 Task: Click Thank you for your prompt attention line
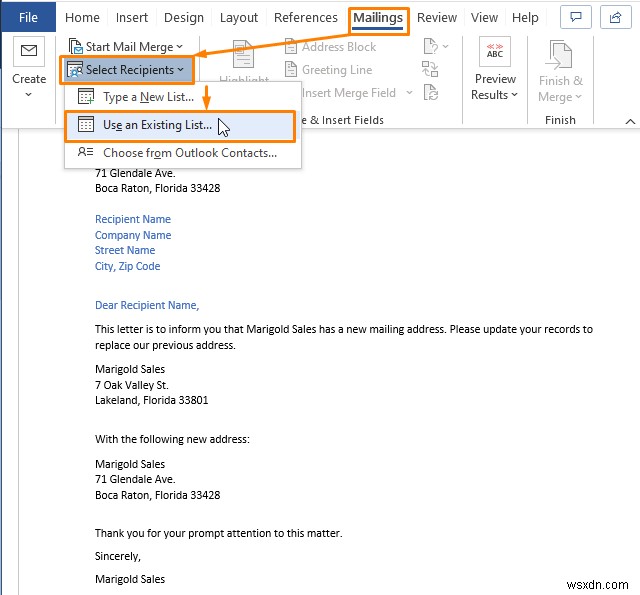(219, 533)
